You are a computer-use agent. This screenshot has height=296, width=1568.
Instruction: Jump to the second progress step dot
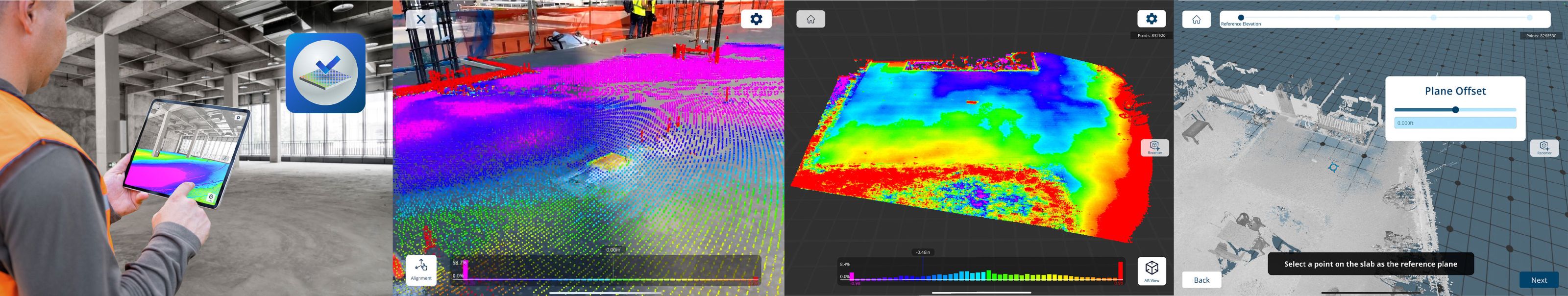pos(1337,18)
